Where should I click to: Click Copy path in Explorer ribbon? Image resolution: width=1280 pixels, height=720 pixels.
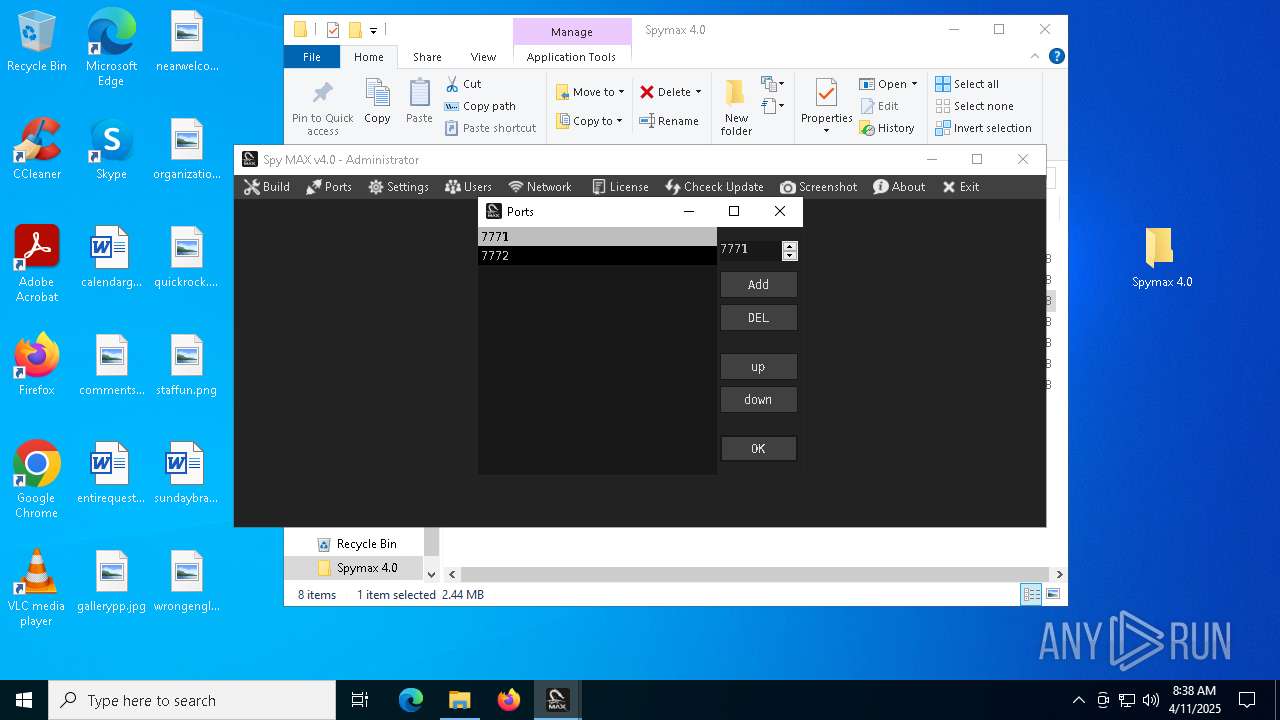pos(480,106)
